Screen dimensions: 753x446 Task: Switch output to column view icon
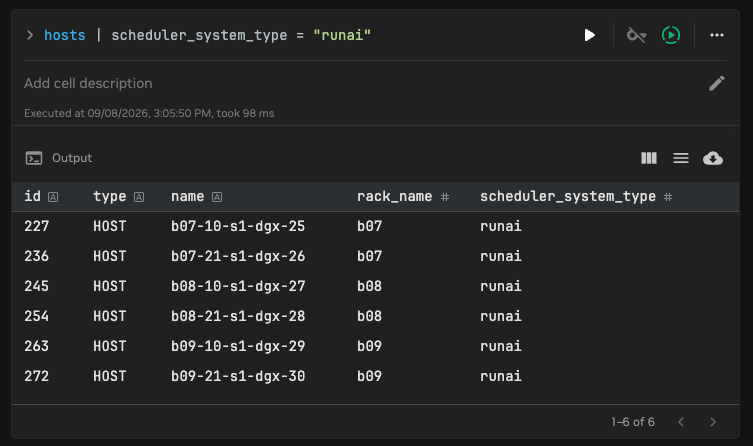click(x=649, y=158)
